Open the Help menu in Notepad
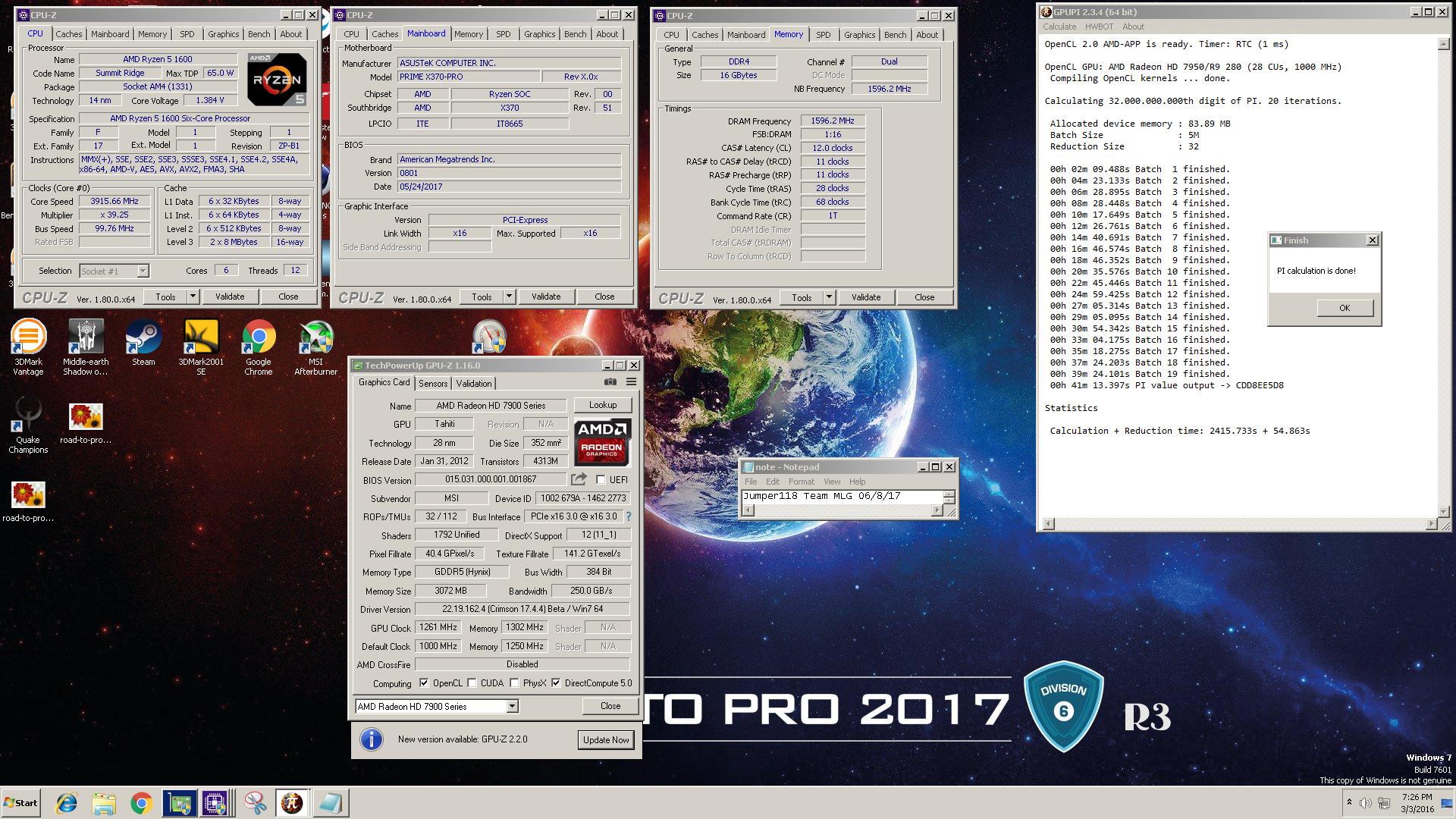Image resolution: width=1456 pixels, height=819 pixels. pos(857,482)
